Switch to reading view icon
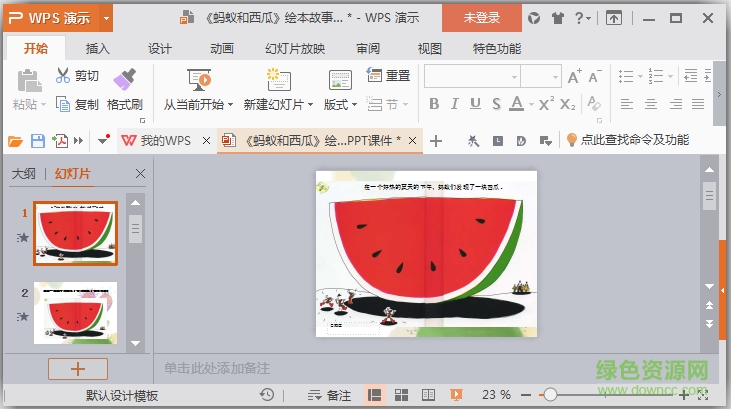The image size is (731, 409). pos(428,395)
